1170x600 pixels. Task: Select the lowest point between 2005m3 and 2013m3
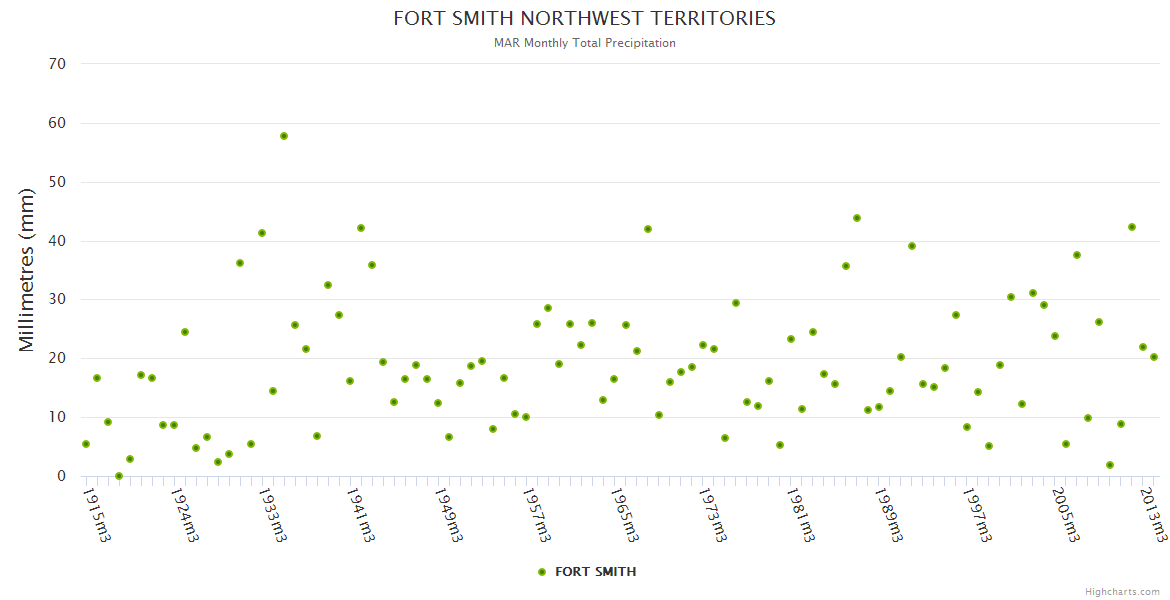[1110, 465]
